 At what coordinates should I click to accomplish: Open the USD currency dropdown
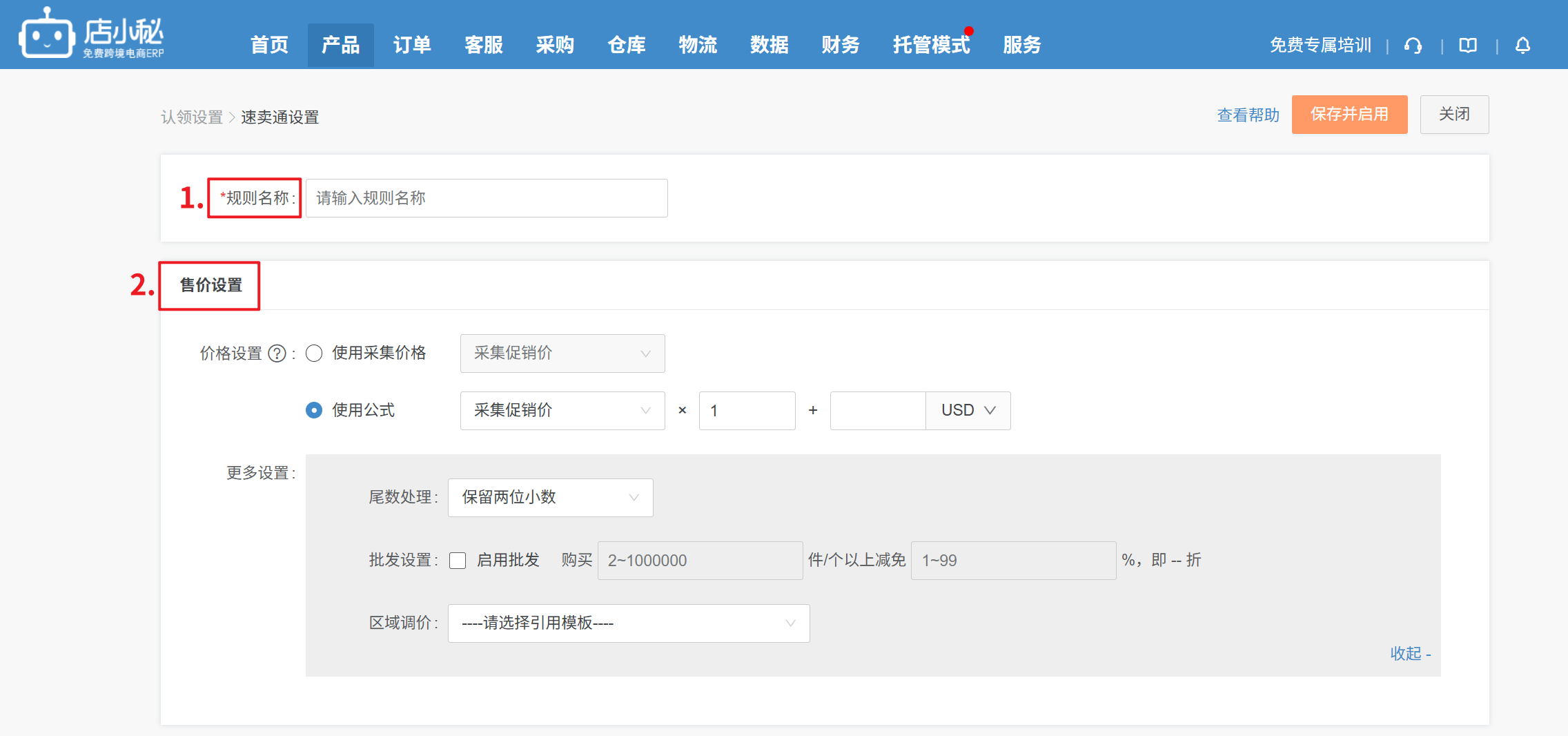click(x=968, y=411)
